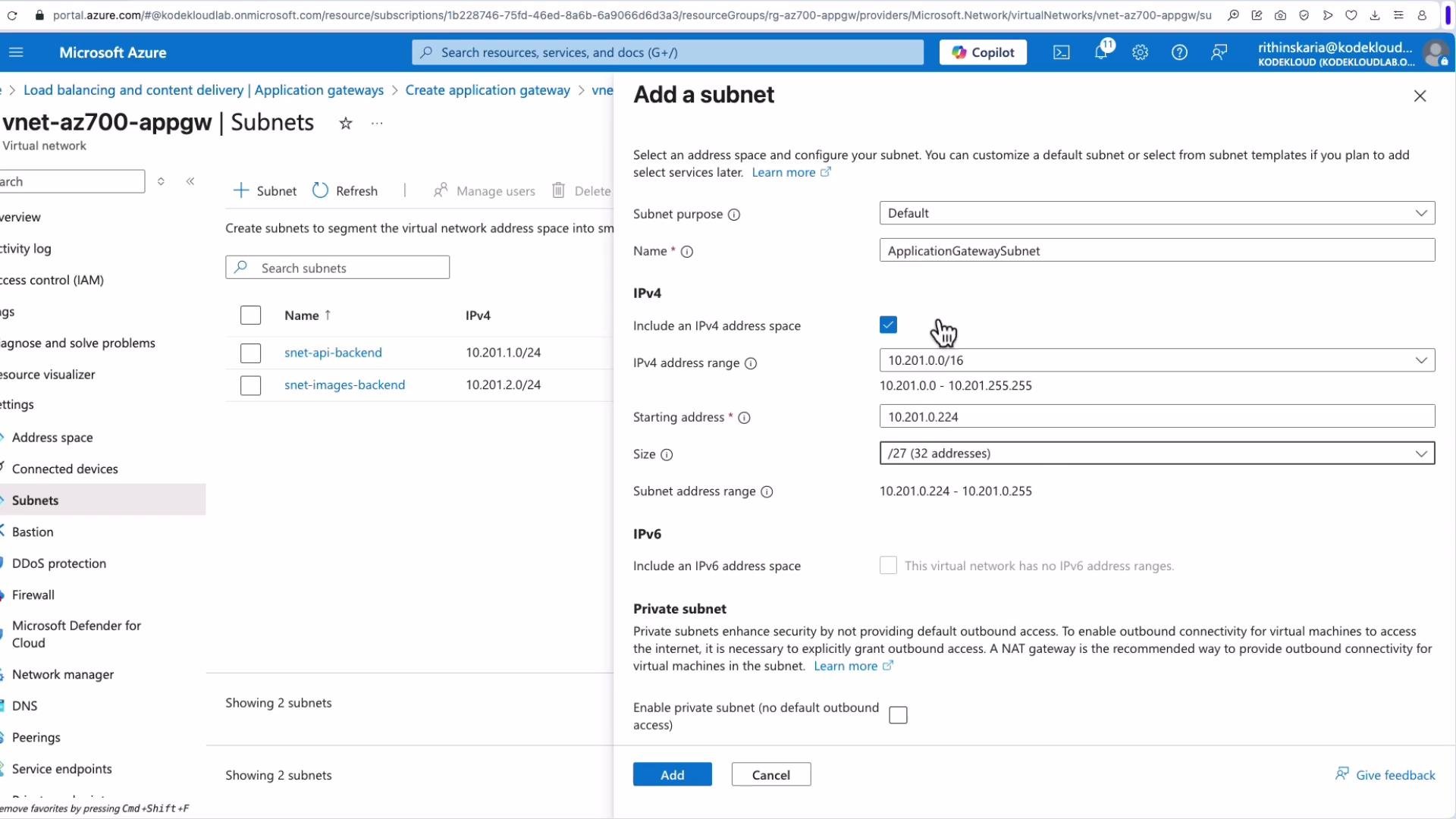Click the Include an IPv6 address space checkbox
This screenshot has width=1456, height=819.
[888, 566]
